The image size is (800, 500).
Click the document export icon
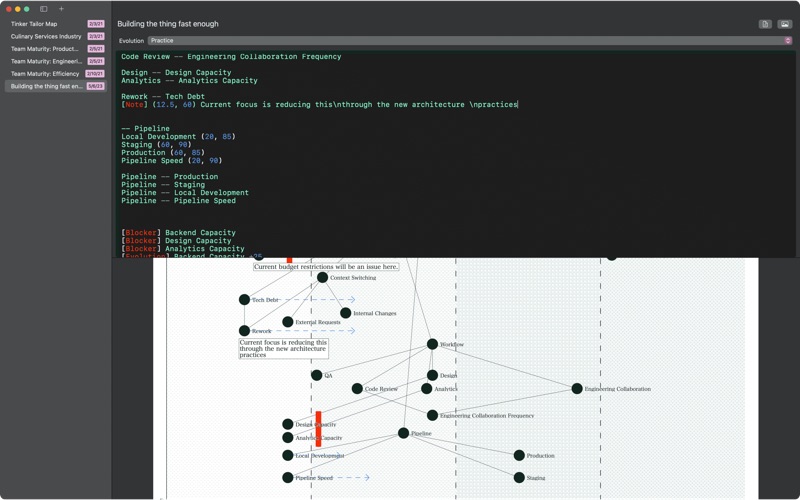pos(765,24)
